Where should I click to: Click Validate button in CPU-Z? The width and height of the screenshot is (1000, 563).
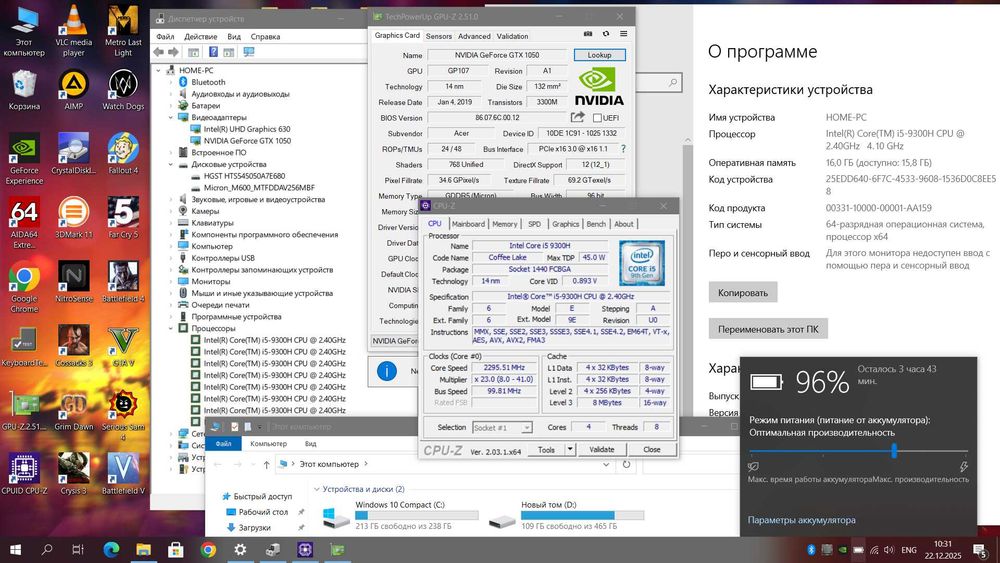tap(601, 450)
